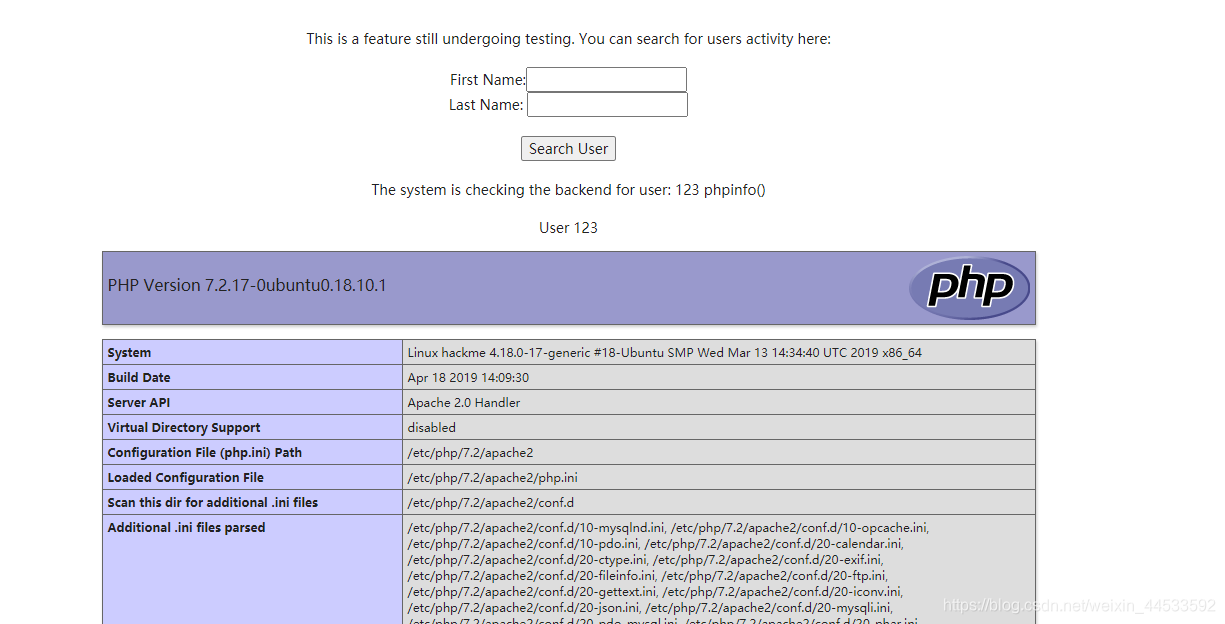
Task: Click the Virtual Directory Support label
Action: pos(184,427)
